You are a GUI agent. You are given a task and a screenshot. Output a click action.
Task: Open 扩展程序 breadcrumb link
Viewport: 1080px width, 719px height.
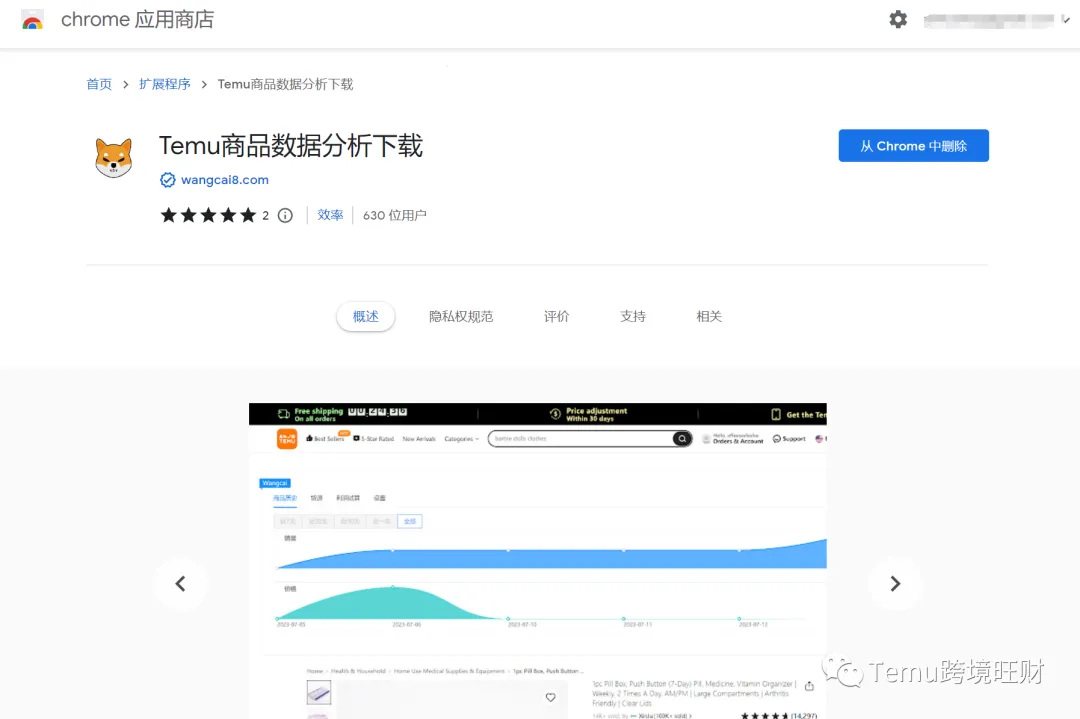[165, 84]
